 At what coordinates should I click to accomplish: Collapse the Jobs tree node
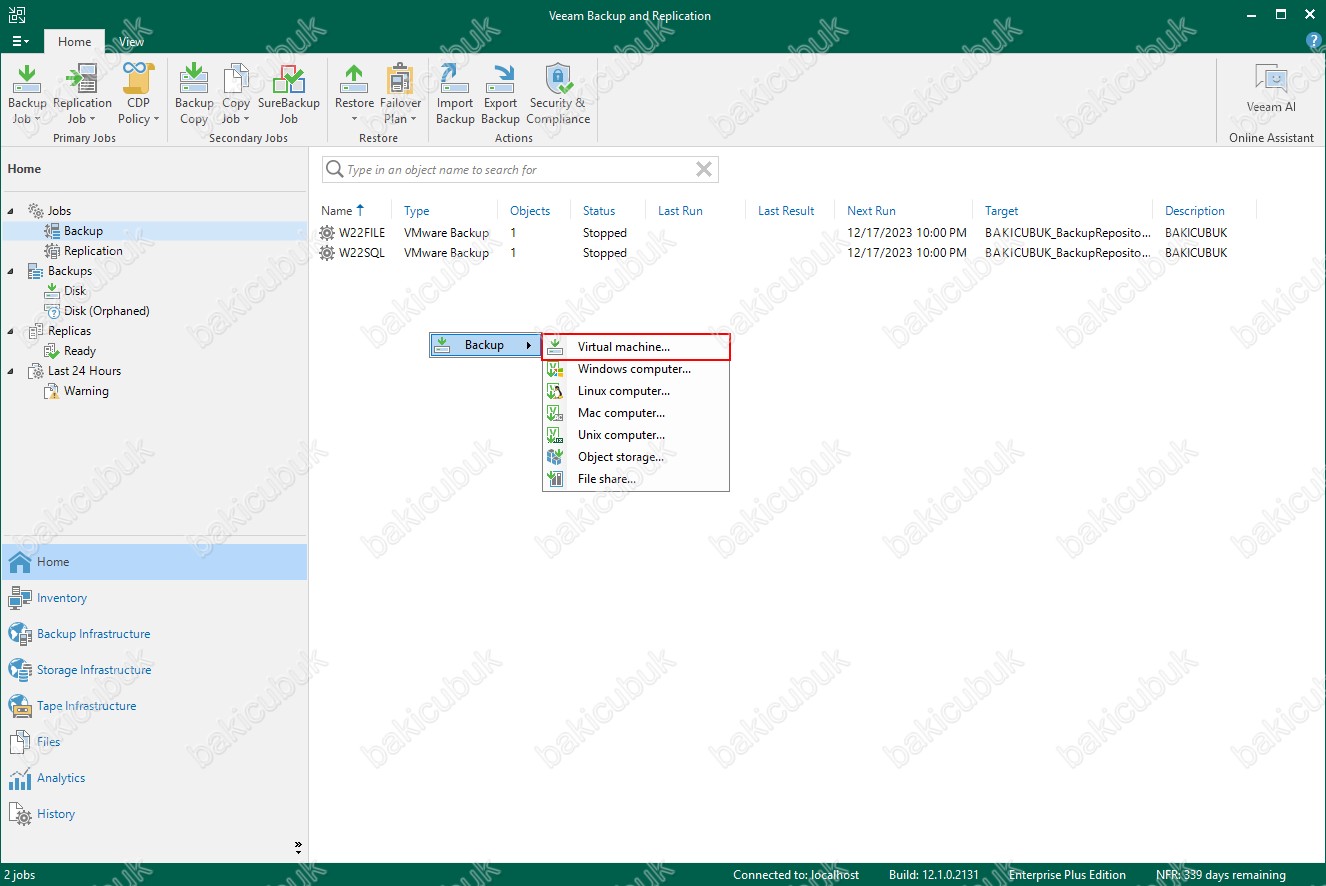pos(11,211)
